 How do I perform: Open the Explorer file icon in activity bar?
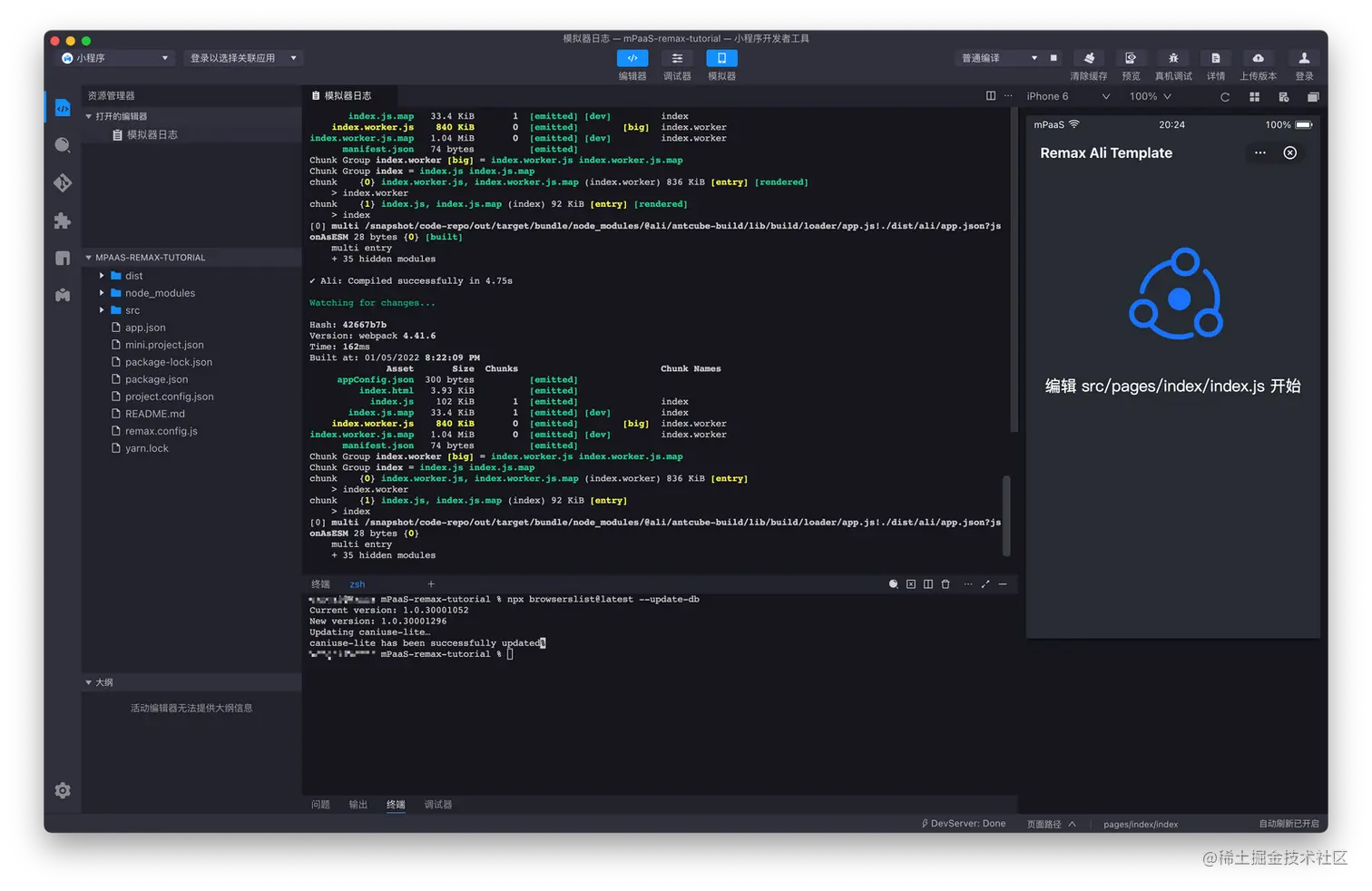(x=63, y=108)
